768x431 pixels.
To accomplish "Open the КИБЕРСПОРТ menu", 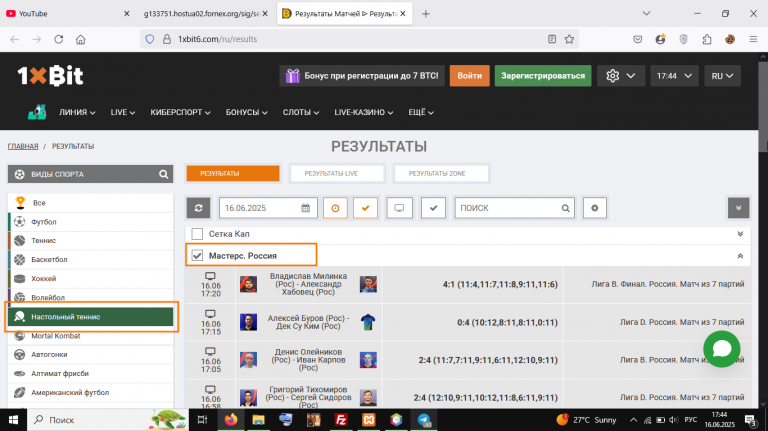I will point(180,112).
